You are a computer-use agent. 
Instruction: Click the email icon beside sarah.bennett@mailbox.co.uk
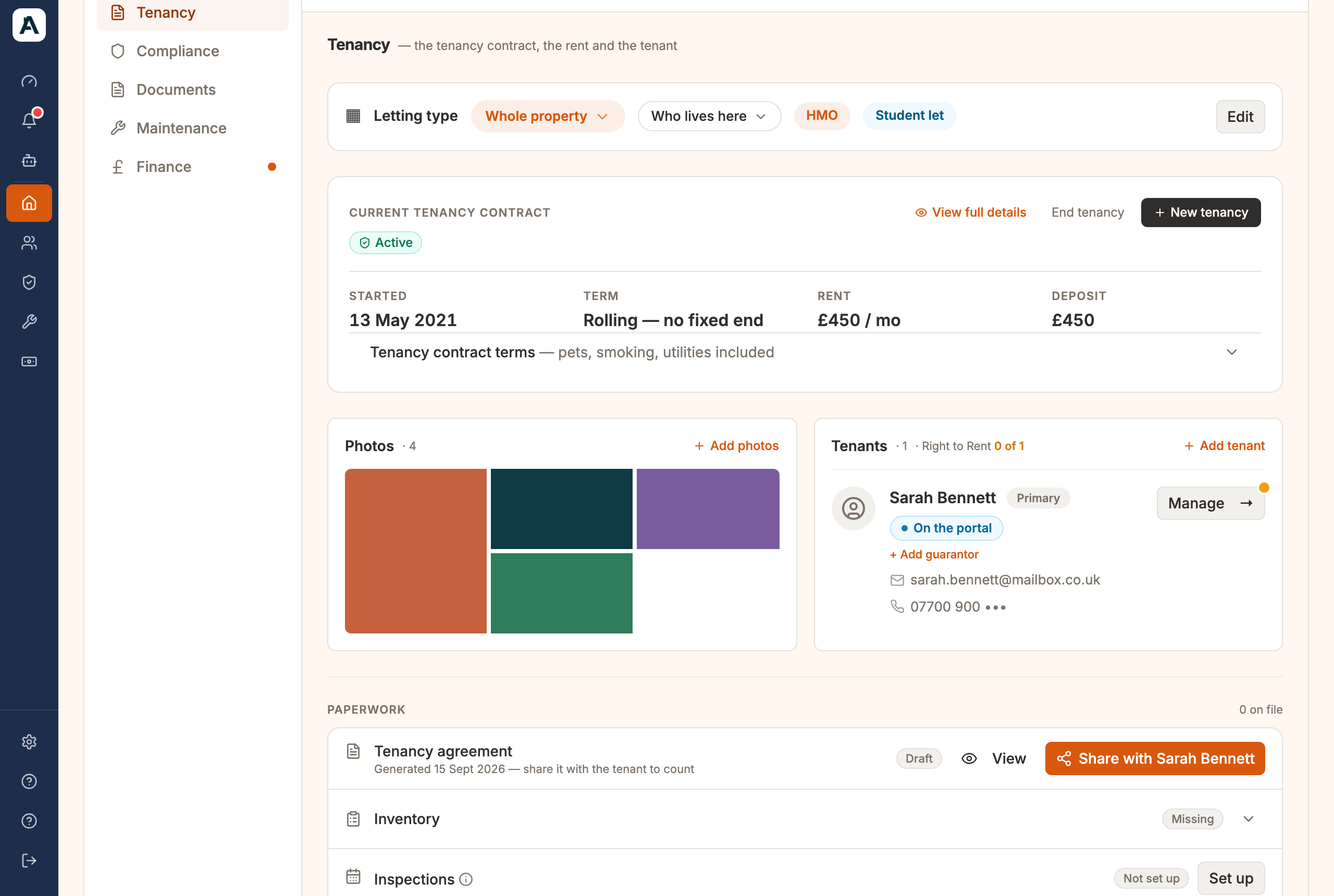897,580
